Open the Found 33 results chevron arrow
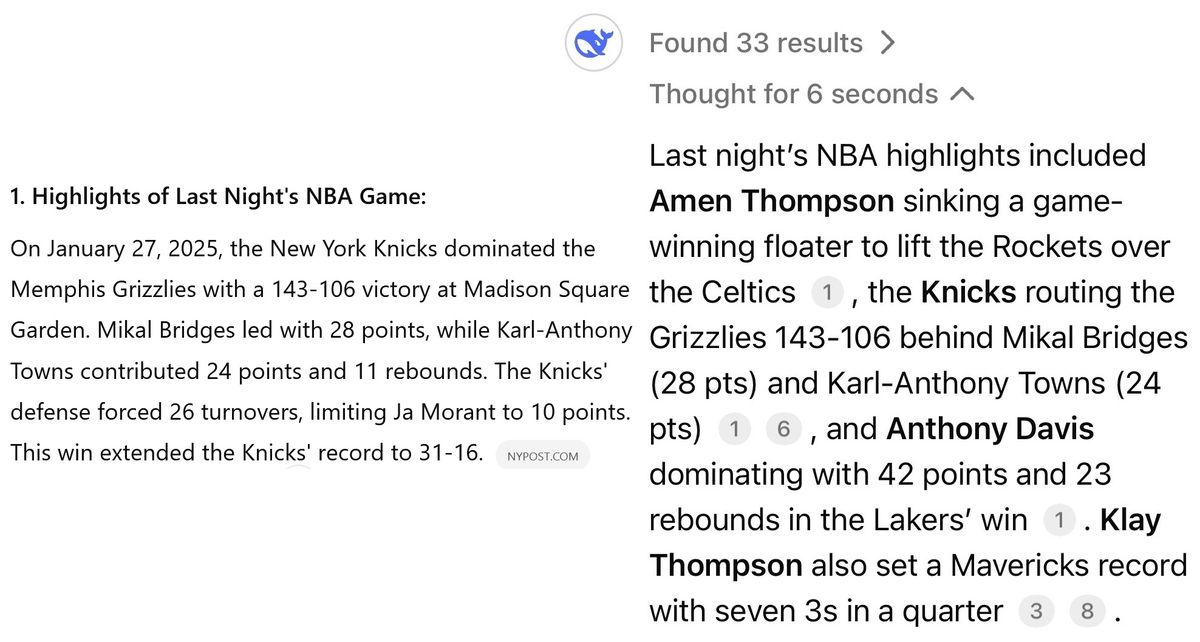 click(x=887, y=43)
